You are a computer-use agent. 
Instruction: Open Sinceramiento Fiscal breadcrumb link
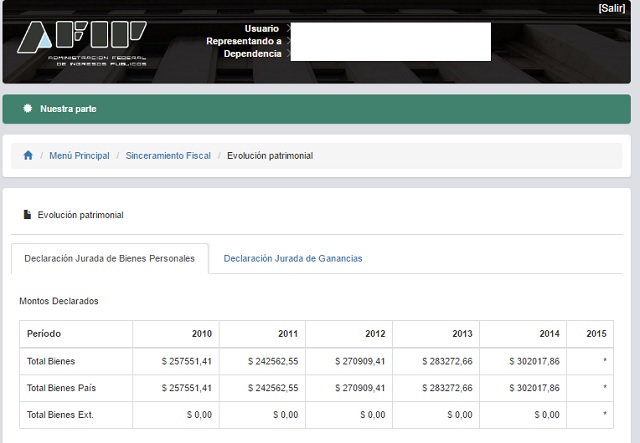tap(168, 156)
